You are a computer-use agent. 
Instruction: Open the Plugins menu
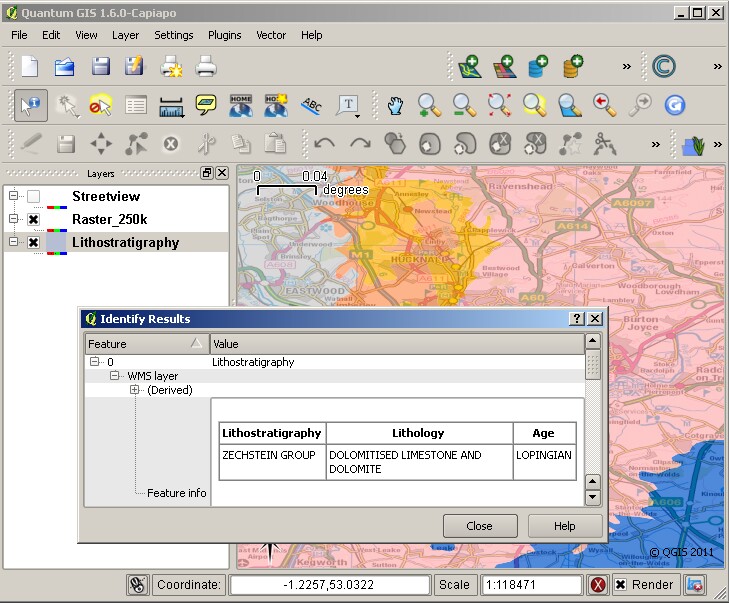click(x=225, y=35)
